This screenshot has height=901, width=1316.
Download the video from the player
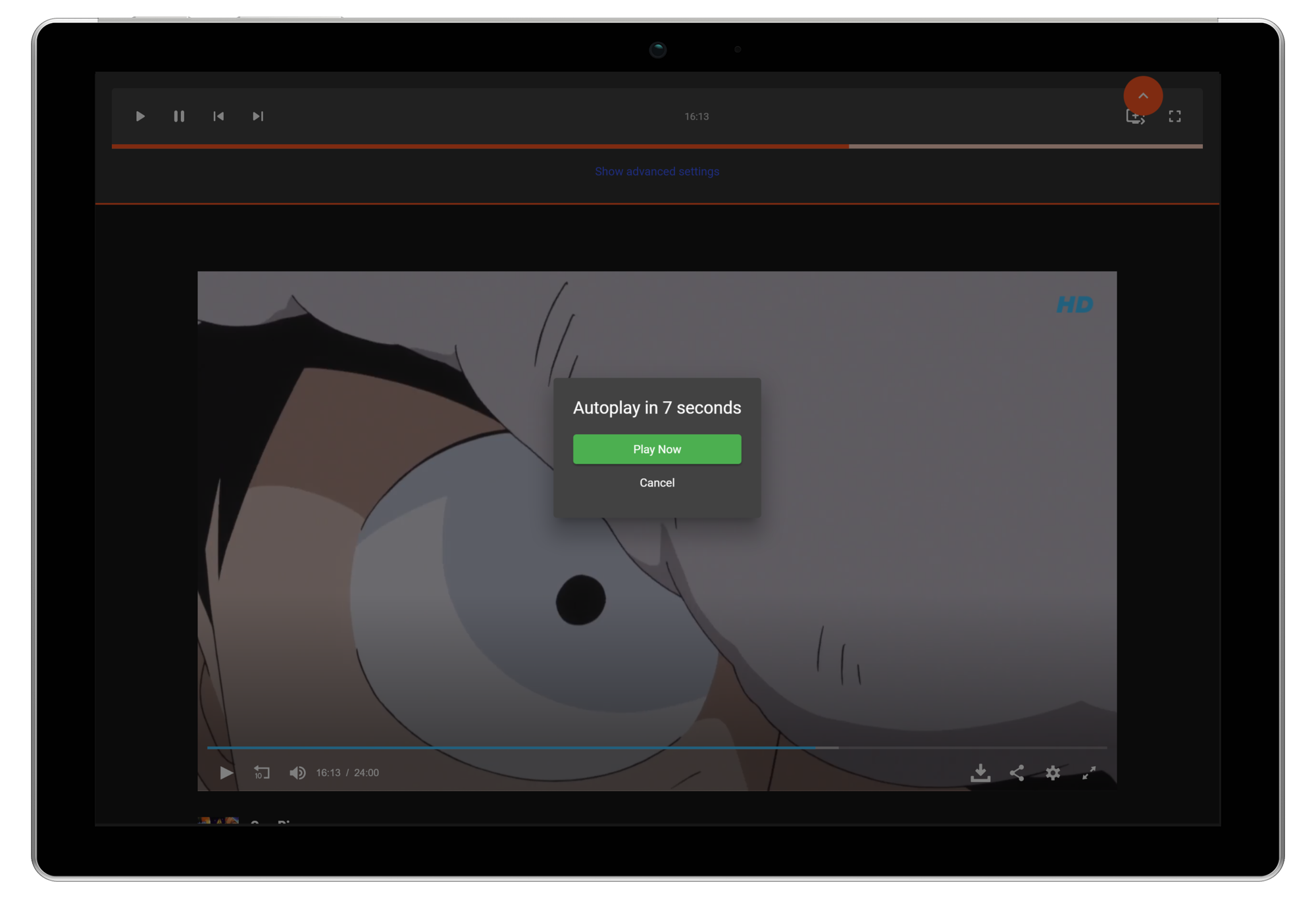tap(980, 773)
